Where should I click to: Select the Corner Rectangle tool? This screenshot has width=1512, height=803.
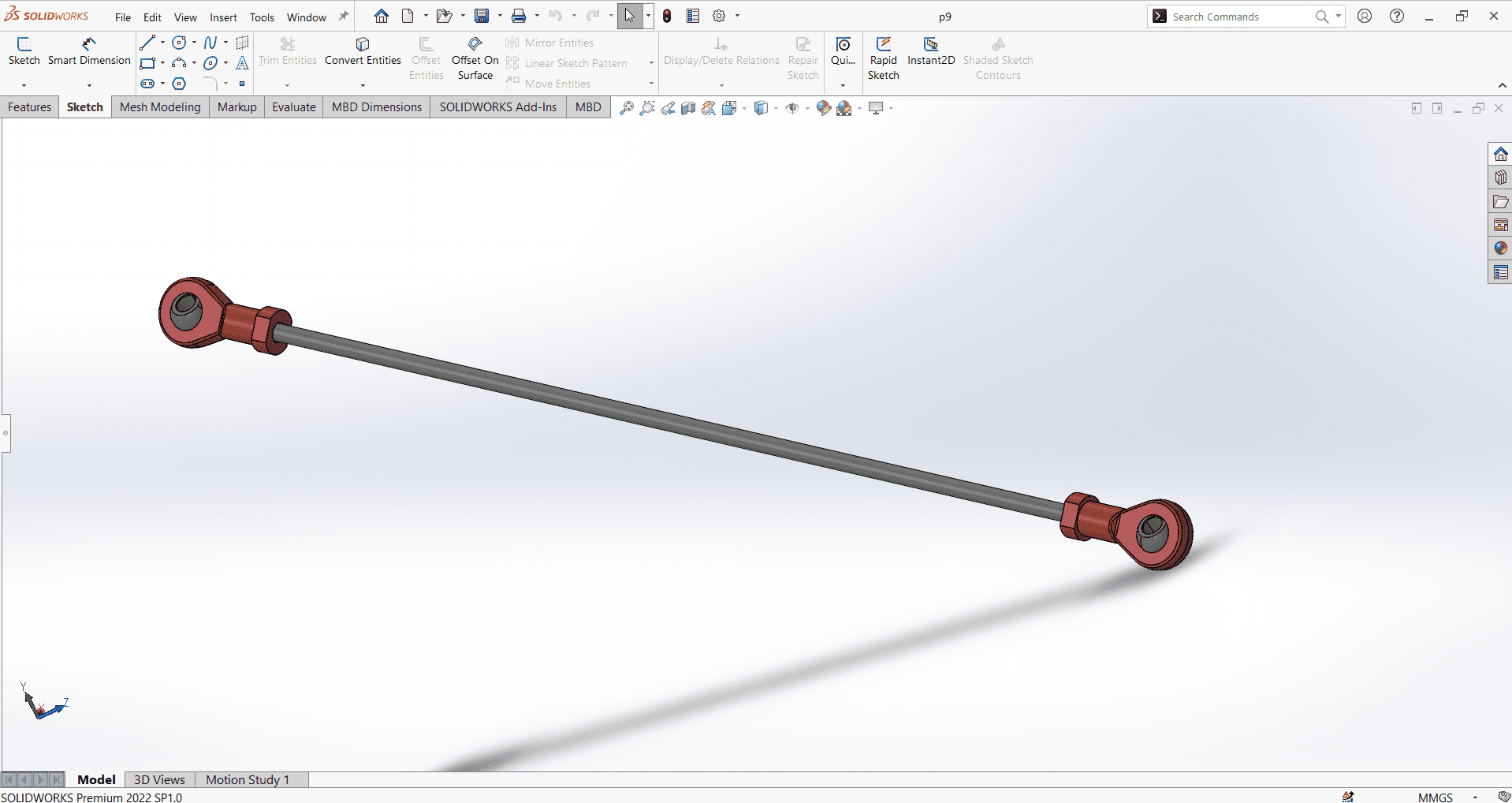147,63
